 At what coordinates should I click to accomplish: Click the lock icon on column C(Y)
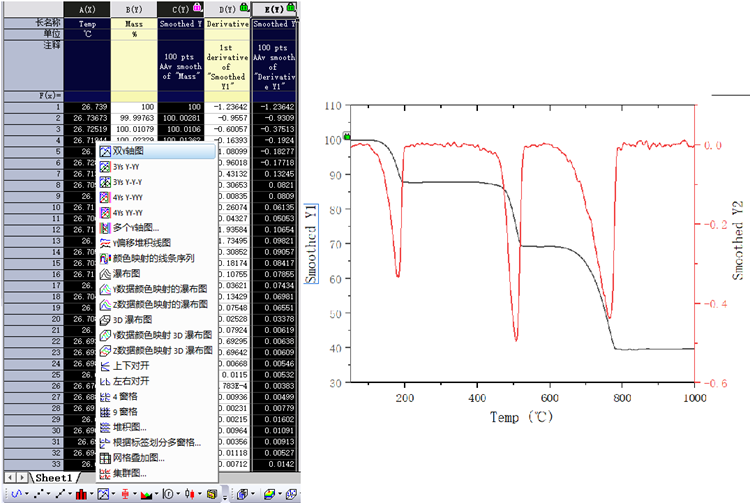(197, 8)
